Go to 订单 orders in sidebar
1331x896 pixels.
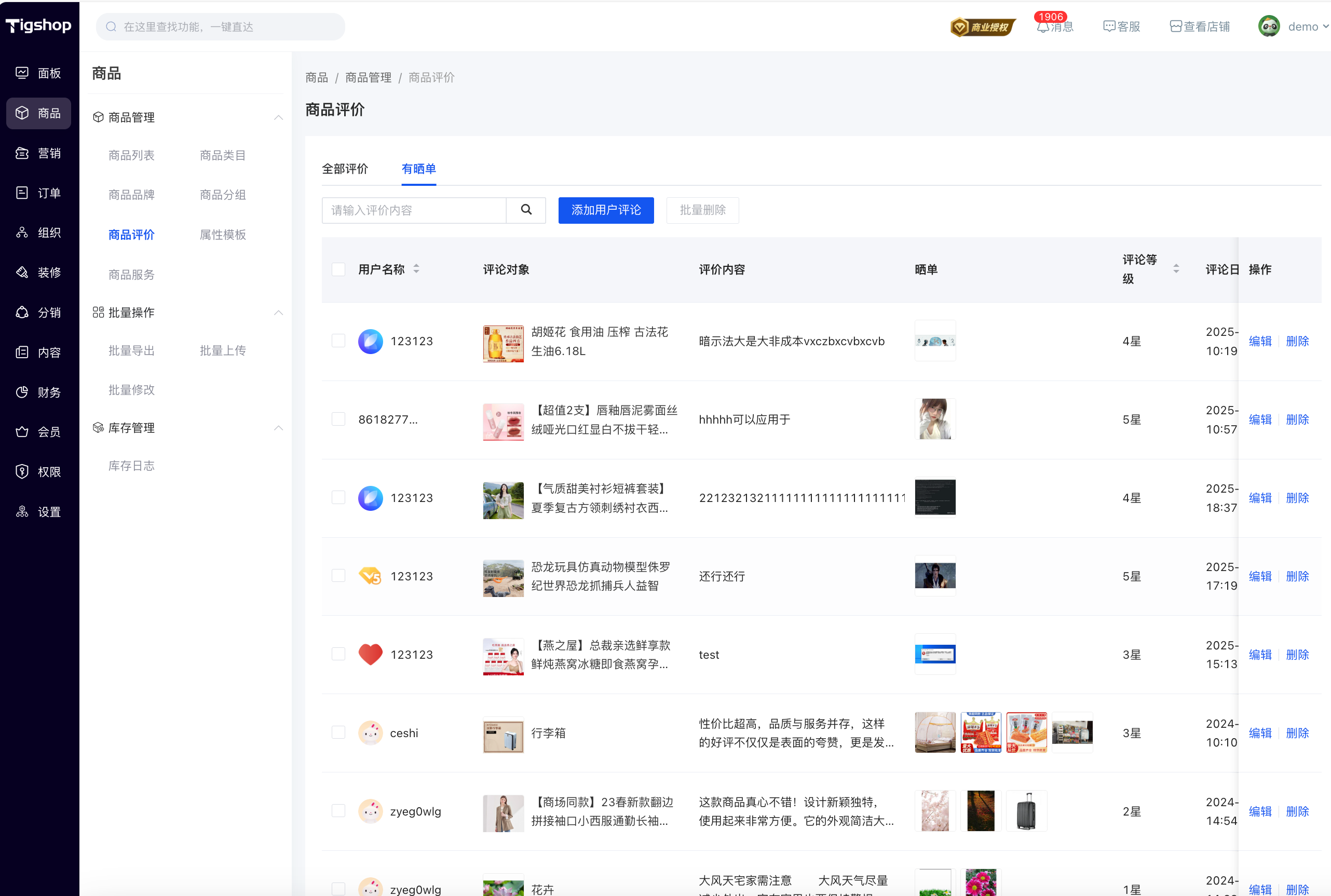[x=22, y=193]
